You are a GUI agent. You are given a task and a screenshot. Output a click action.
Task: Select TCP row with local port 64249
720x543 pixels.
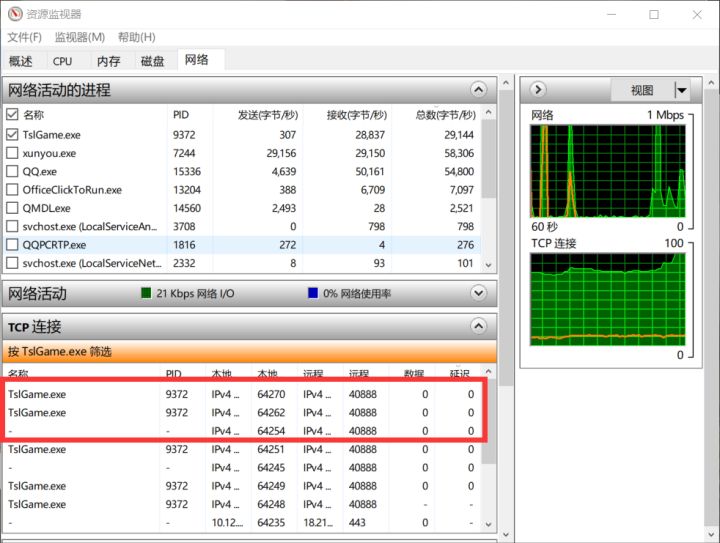(243, 486)
